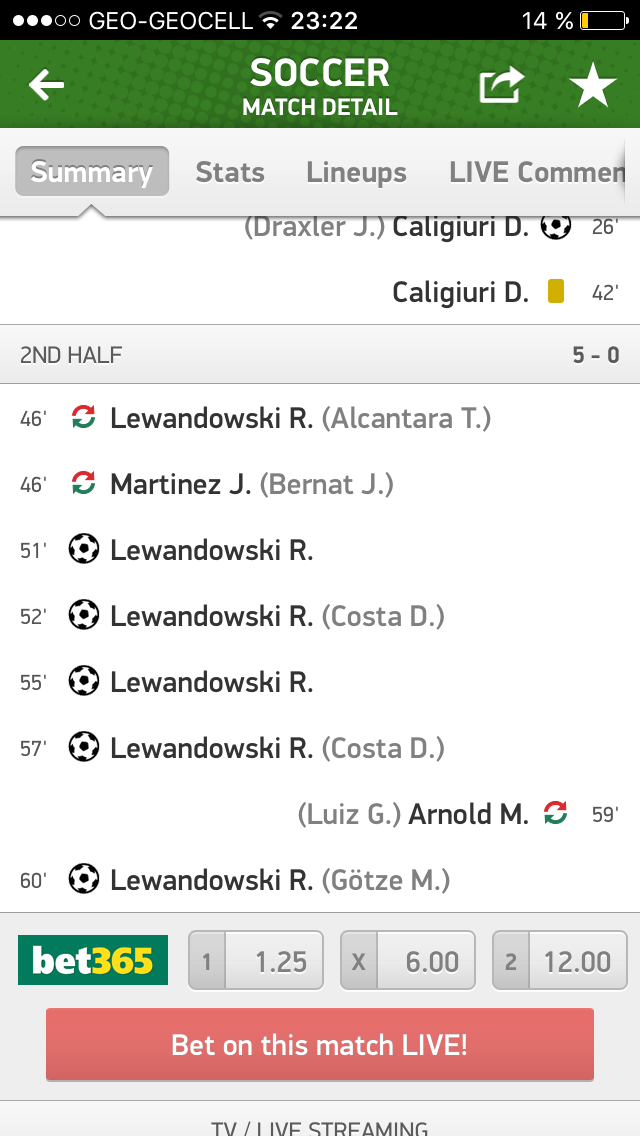Toggle the favorite star for this match
The height and width of the screenshot is (1136, 640).
pos(593,87)
